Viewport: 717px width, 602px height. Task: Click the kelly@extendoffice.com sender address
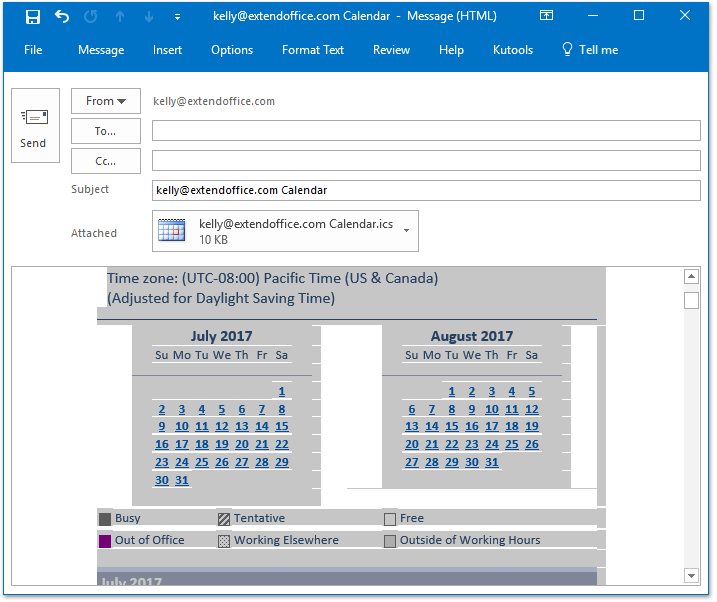[x=214, y=101]
